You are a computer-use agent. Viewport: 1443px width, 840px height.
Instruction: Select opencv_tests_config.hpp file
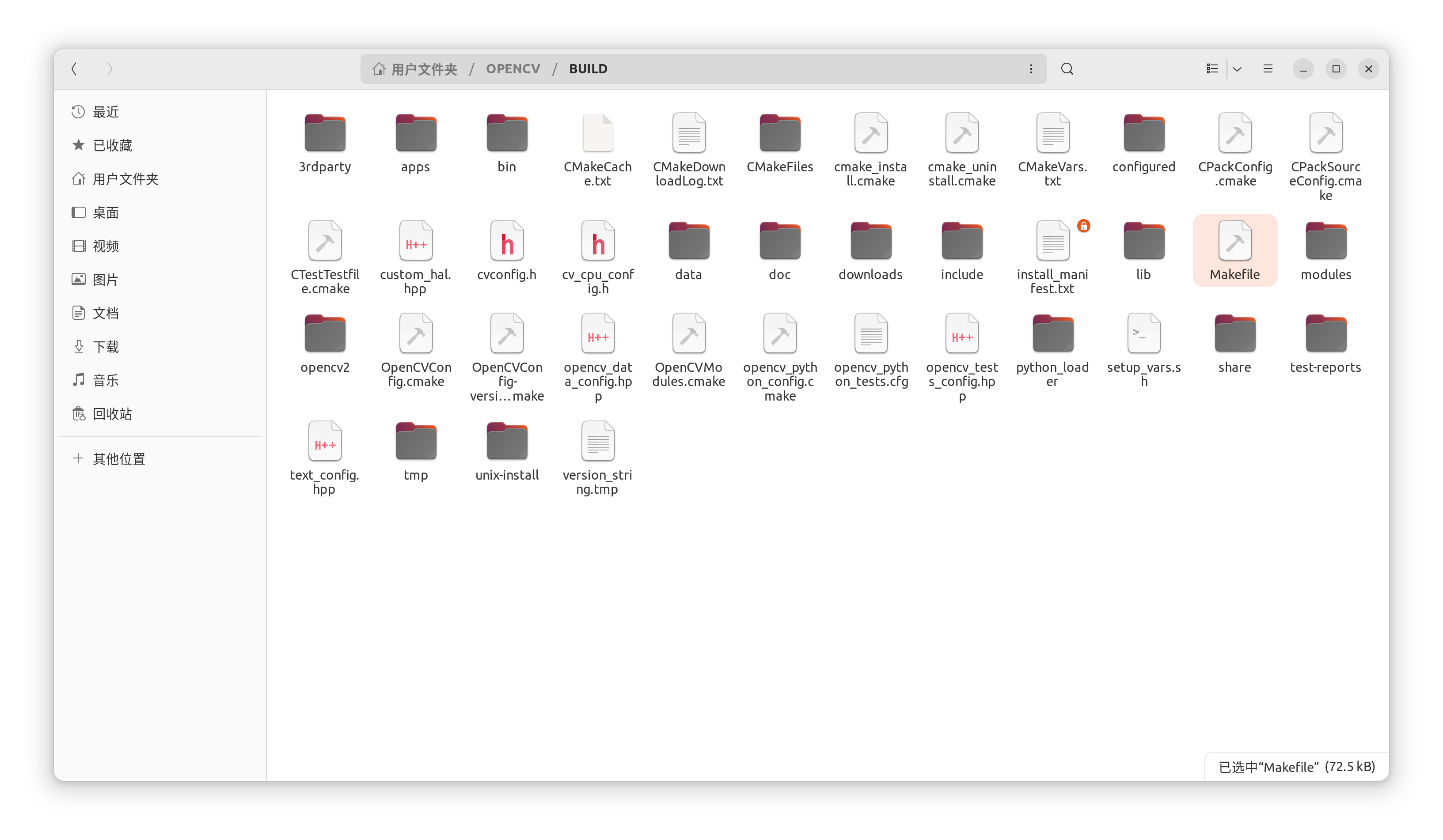[962, 358]
